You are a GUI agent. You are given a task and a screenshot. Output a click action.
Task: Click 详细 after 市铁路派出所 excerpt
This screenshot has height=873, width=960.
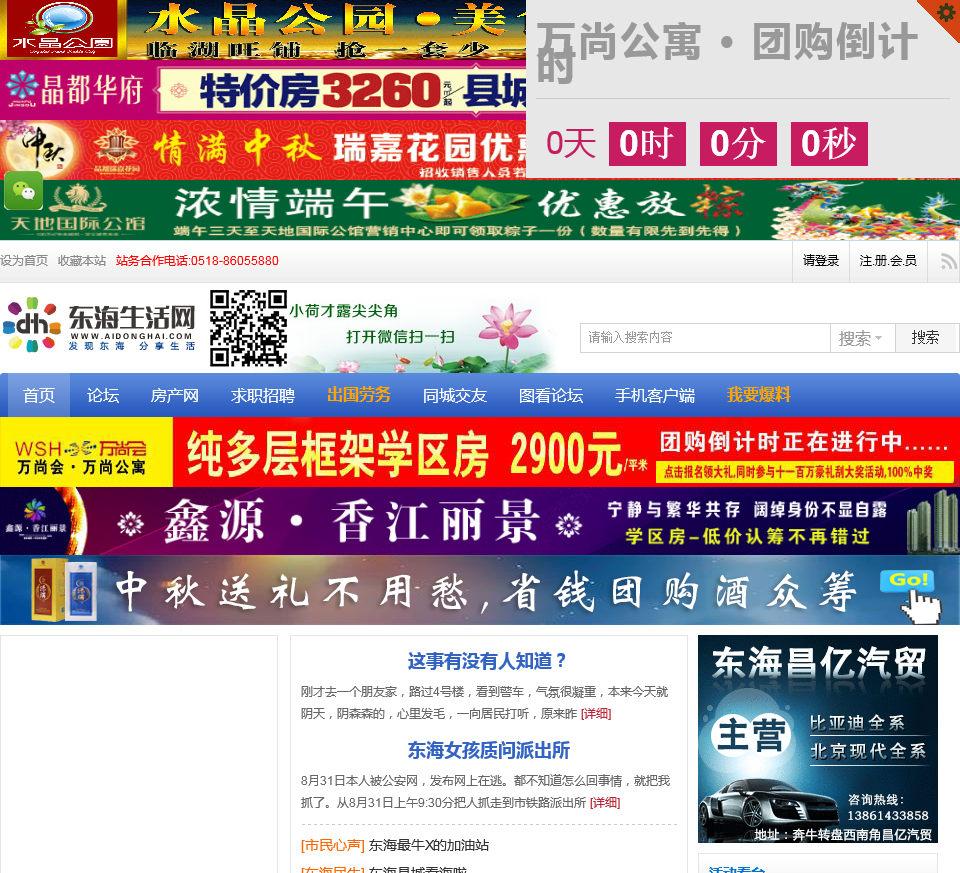(x=605, y=803)
